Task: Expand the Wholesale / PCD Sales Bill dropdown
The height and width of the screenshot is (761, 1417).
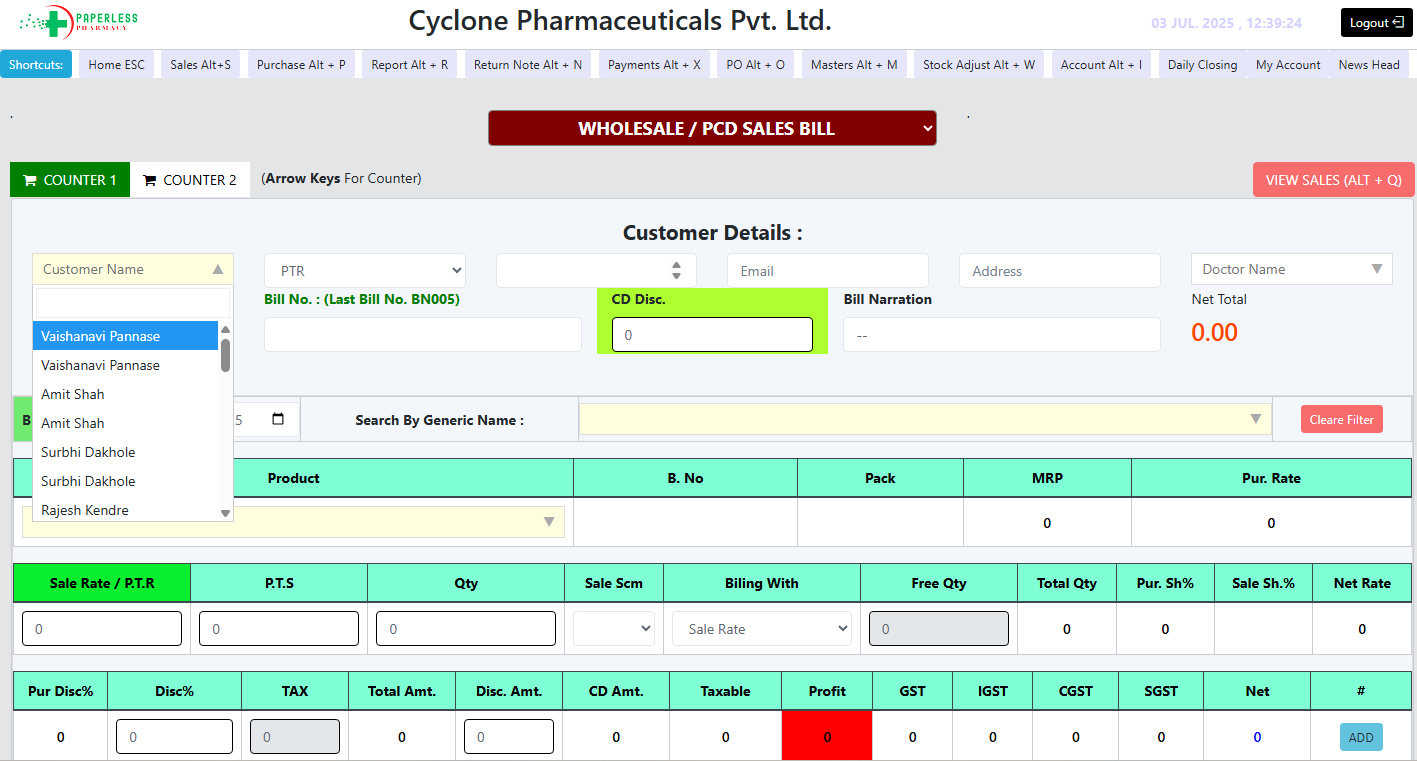Action: [712, 128]
